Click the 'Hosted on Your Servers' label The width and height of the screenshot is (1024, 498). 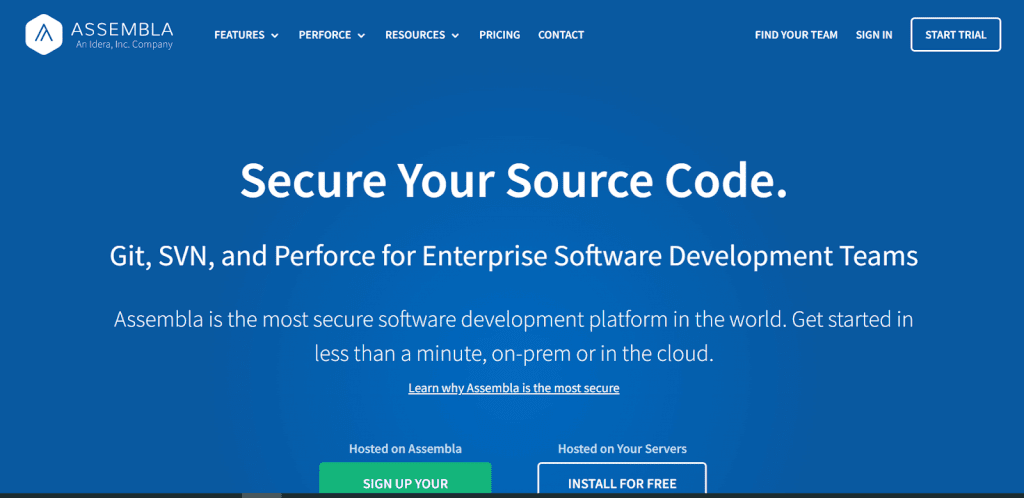click(622, 449)
